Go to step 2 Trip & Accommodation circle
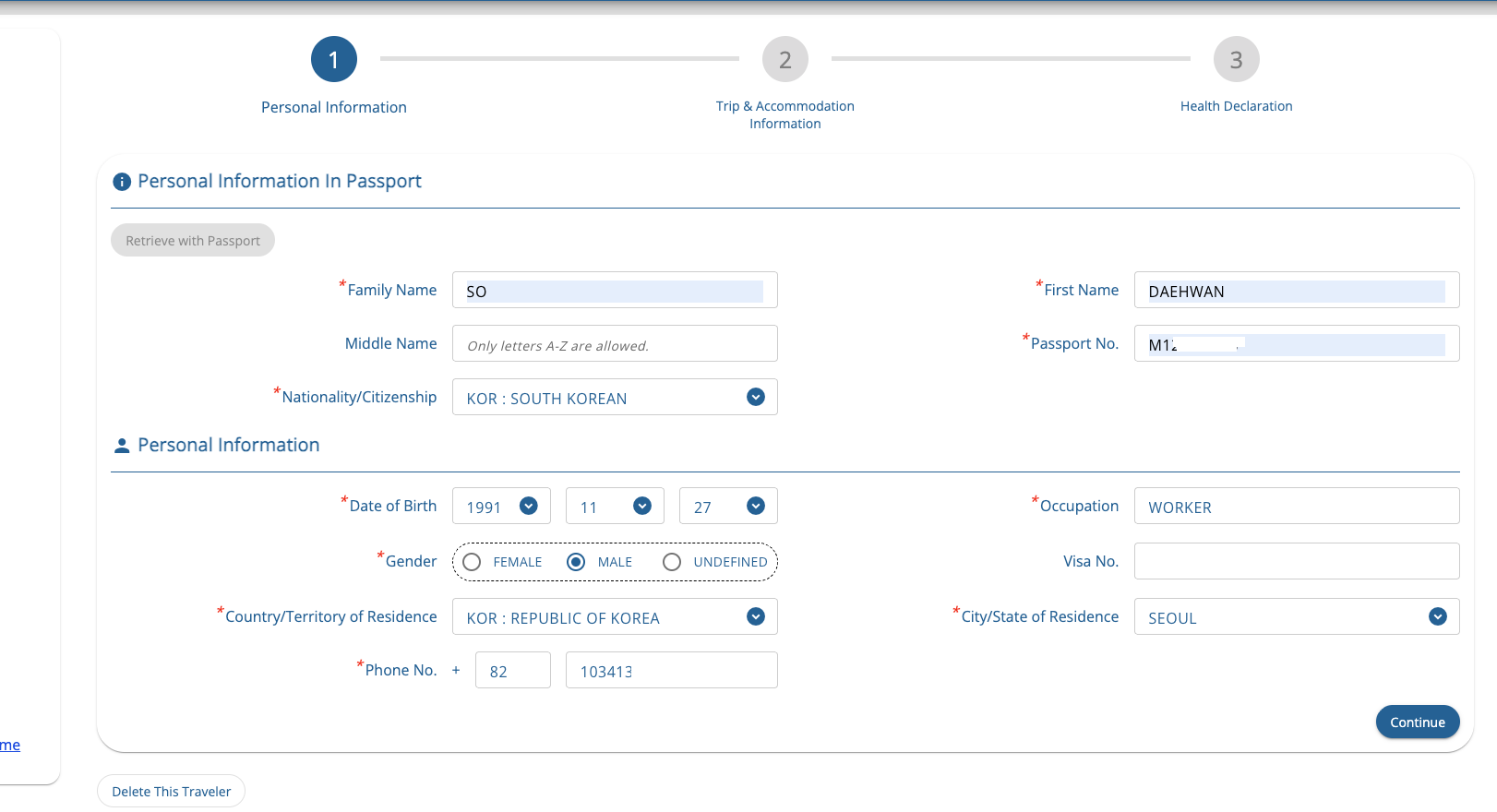 pos(784,60)
